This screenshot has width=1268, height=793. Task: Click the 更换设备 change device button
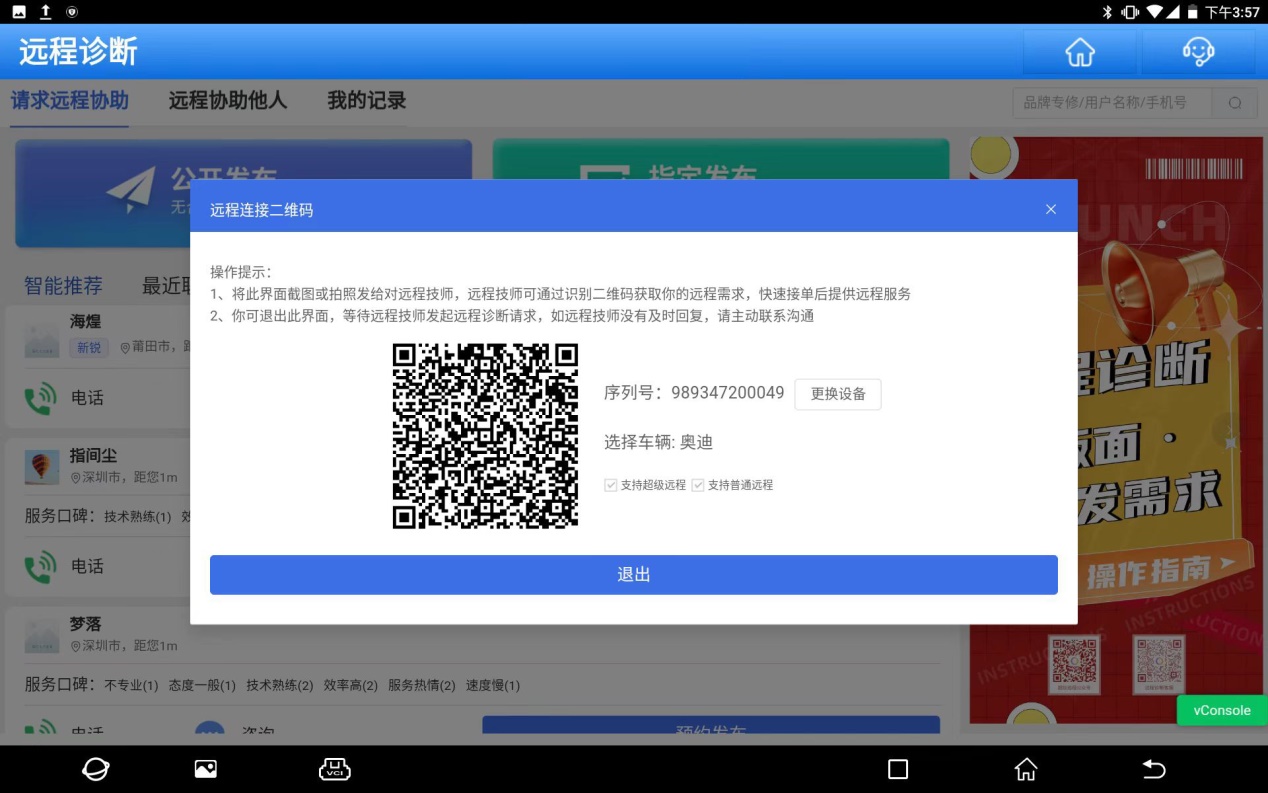838,394
